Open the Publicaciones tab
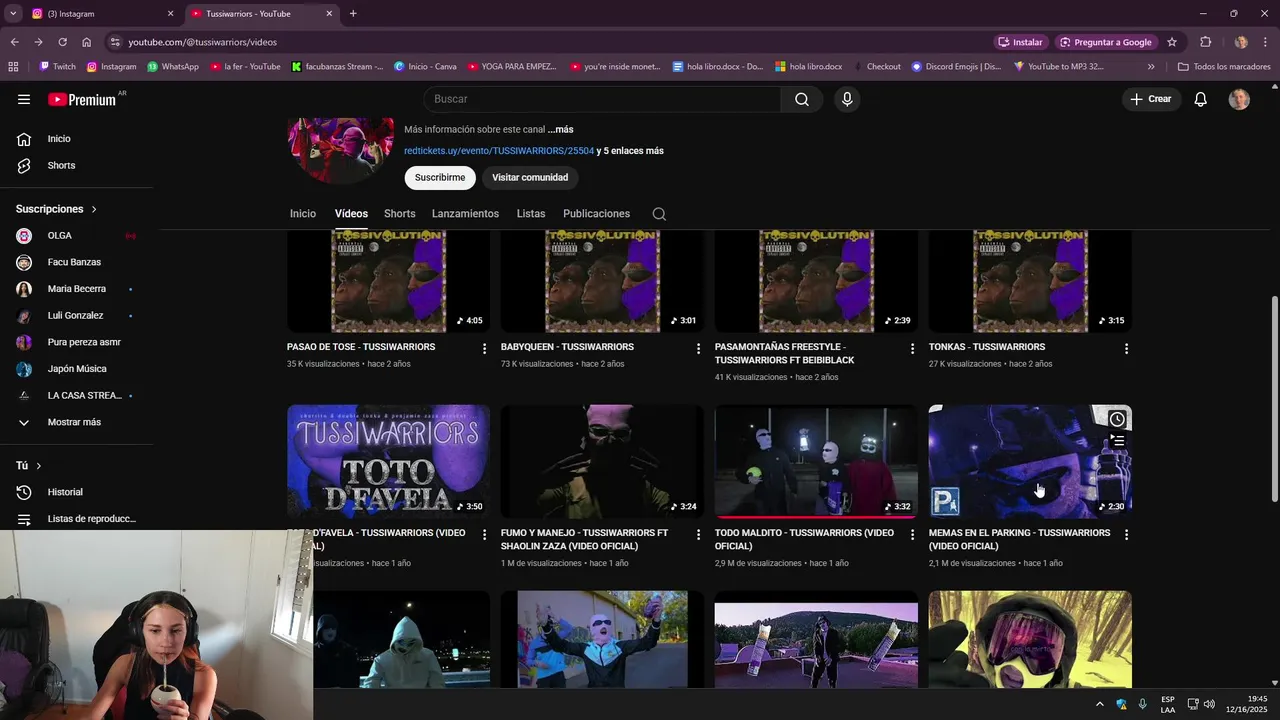 [596, 214]
